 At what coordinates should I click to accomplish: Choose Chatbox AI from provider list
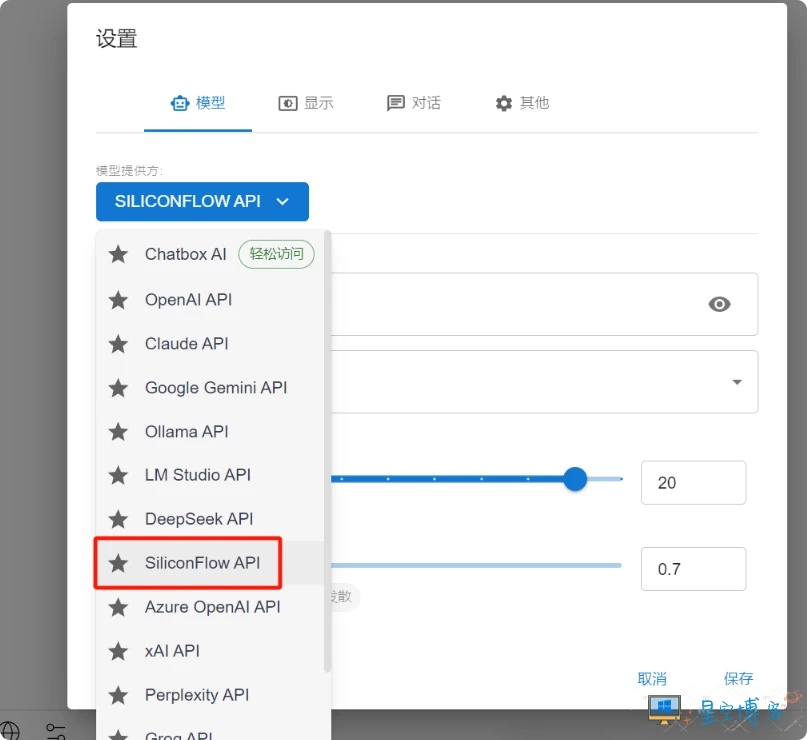210,254
